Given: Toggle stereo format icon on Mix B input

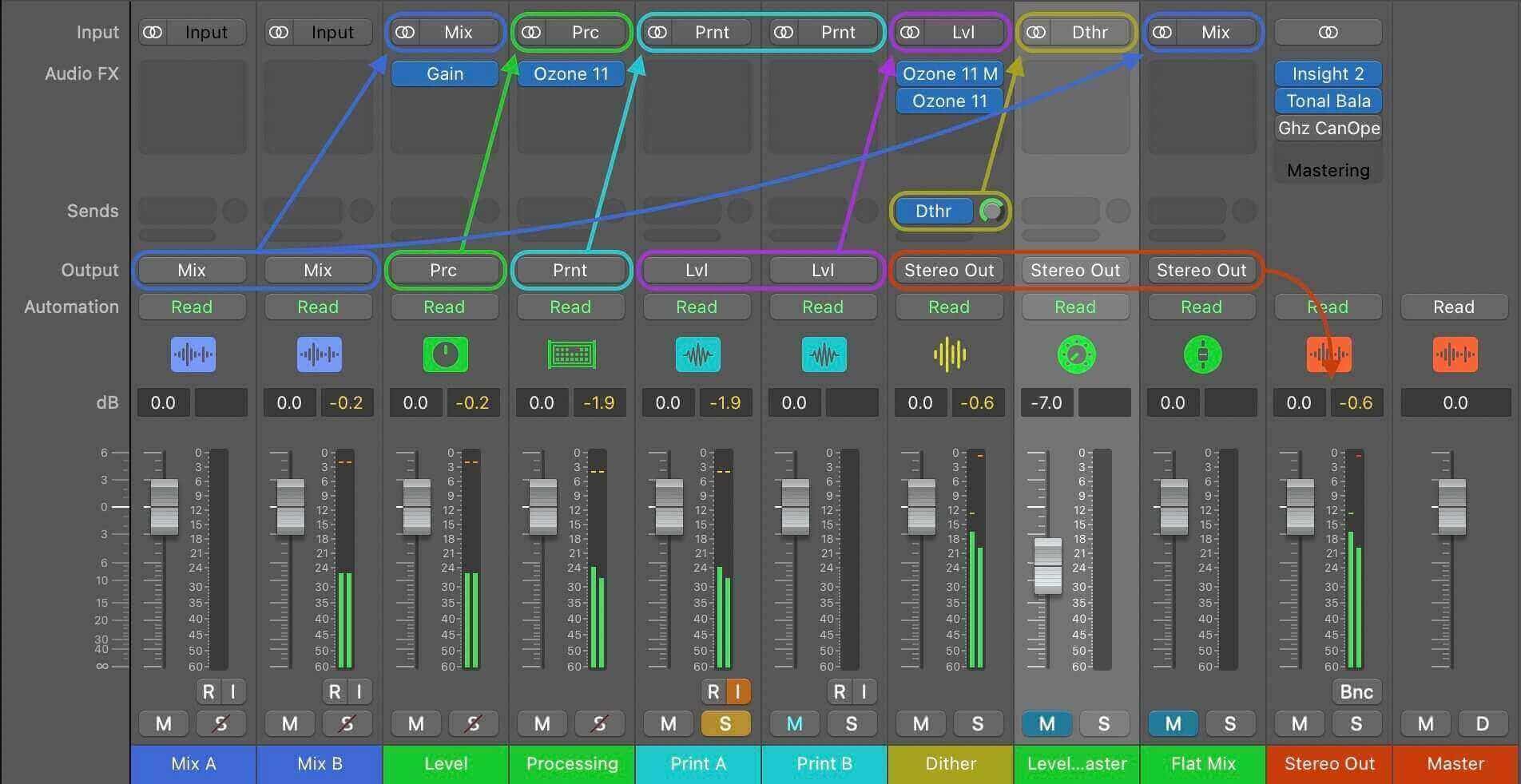Looking at the screenshot, I should [x=279, y=33].
